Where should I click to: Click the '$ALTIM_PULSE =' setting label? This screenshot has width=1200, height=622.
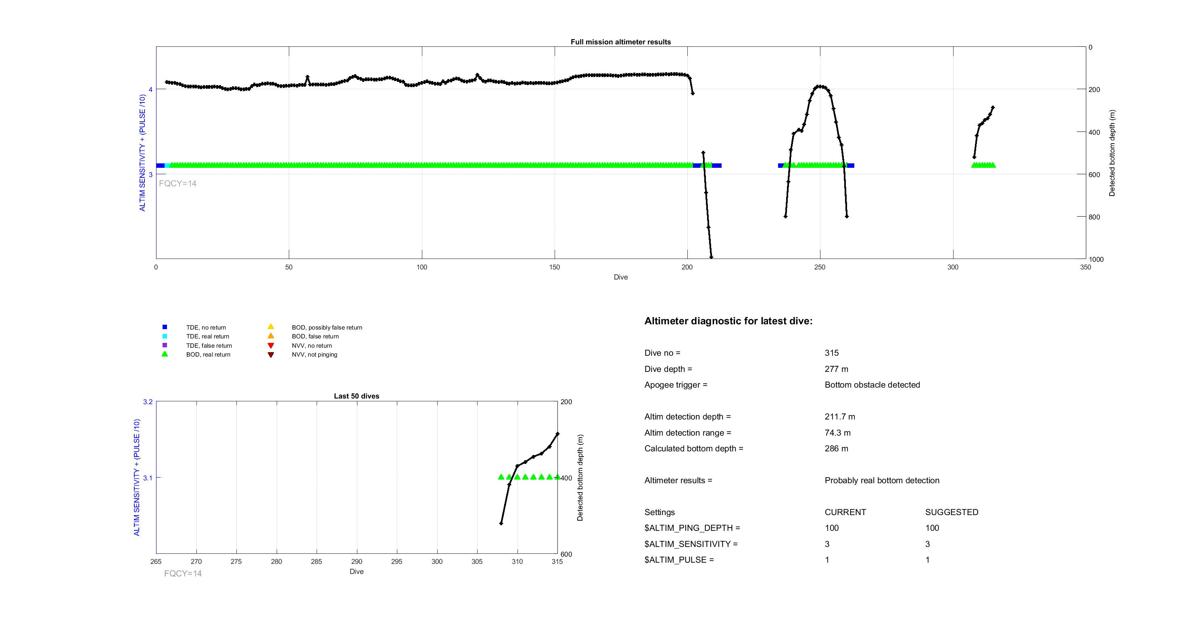(x=679, y=560)
